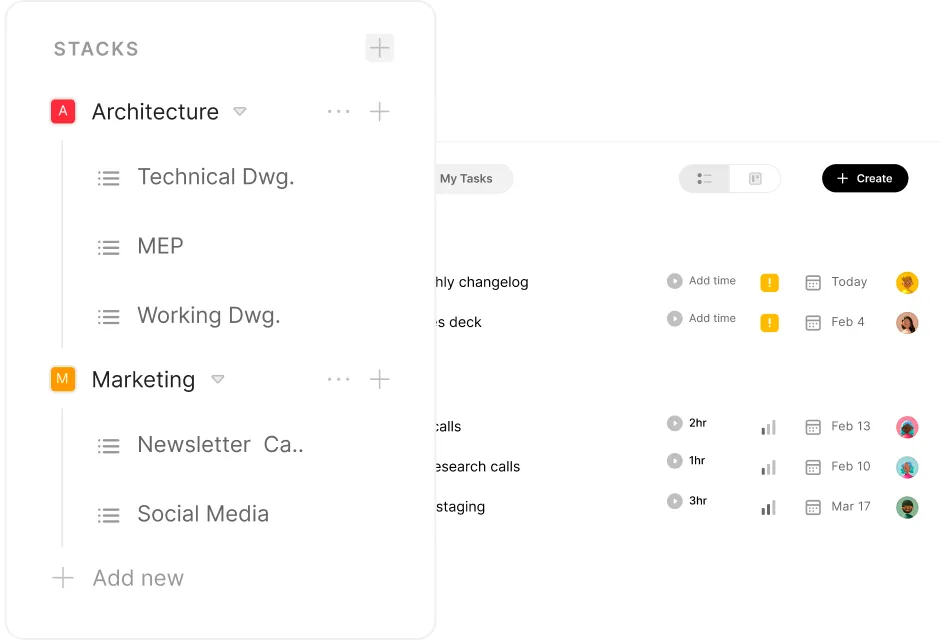Switch to list view toggle
Screen dimensions: 940x640
point(704,179)
